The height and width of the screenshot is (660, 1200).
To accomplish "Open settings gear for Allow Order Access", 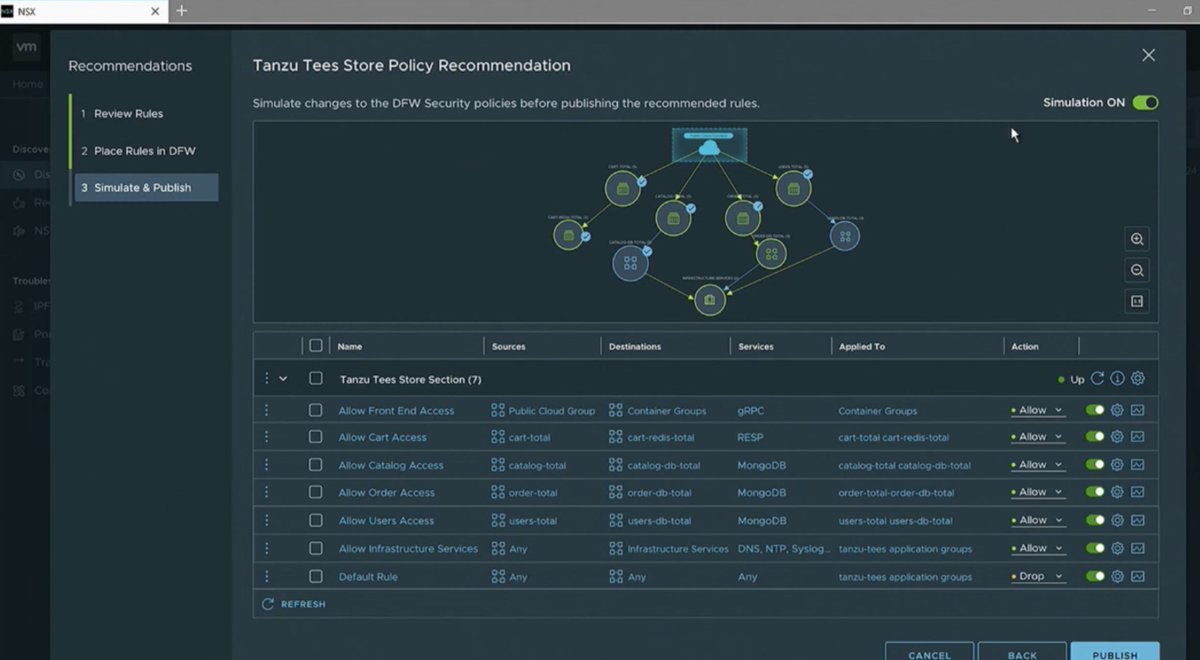I will point(1117,492).
